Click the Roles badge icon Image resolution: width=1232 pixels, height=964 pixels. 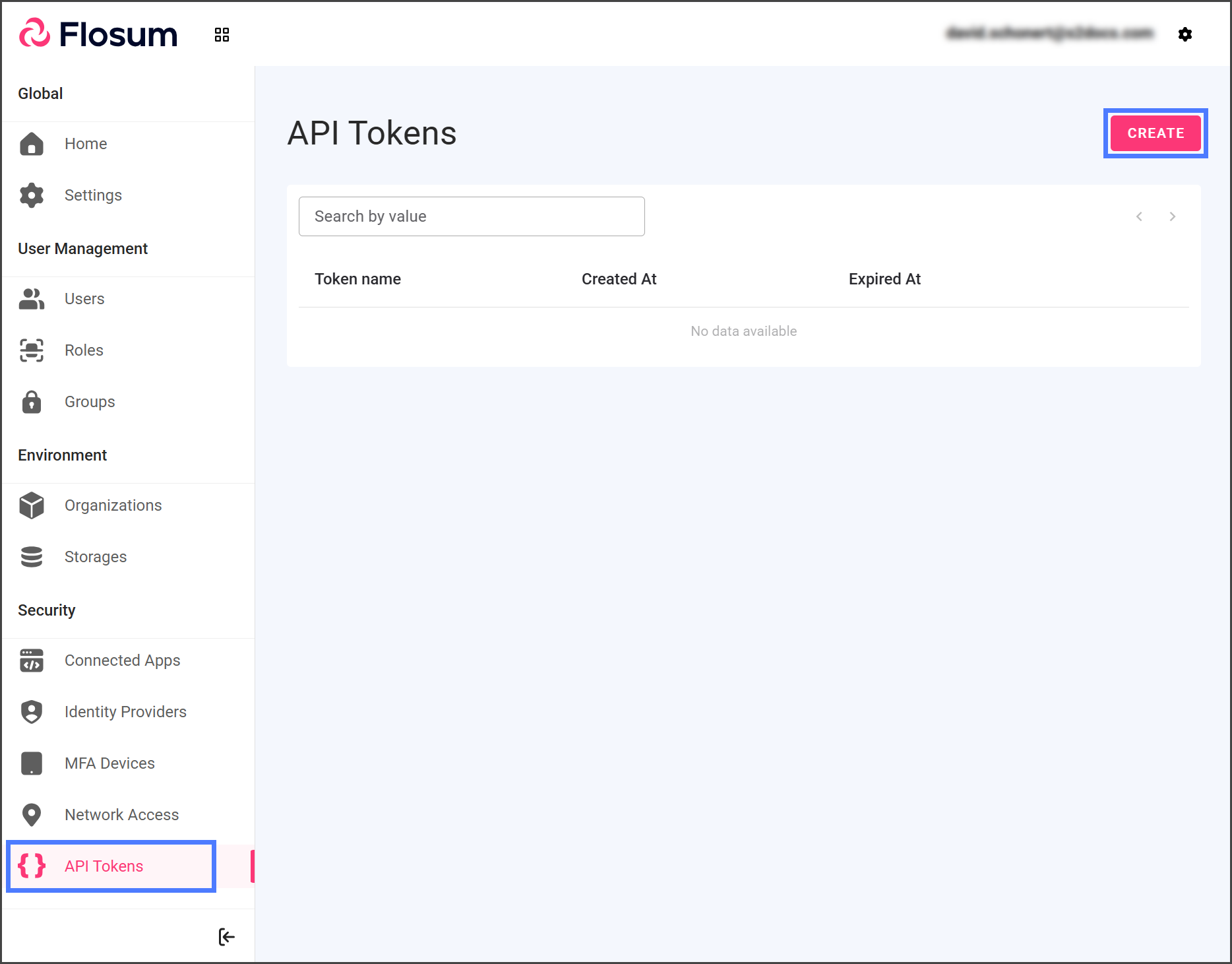coord(32,350)
